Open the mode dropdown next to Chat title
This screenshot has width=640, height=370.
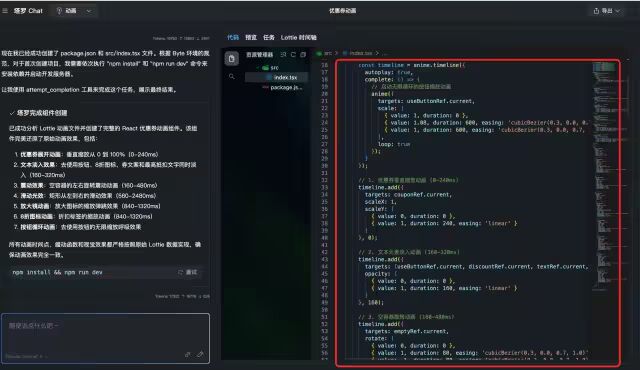[x=74, y=11]
